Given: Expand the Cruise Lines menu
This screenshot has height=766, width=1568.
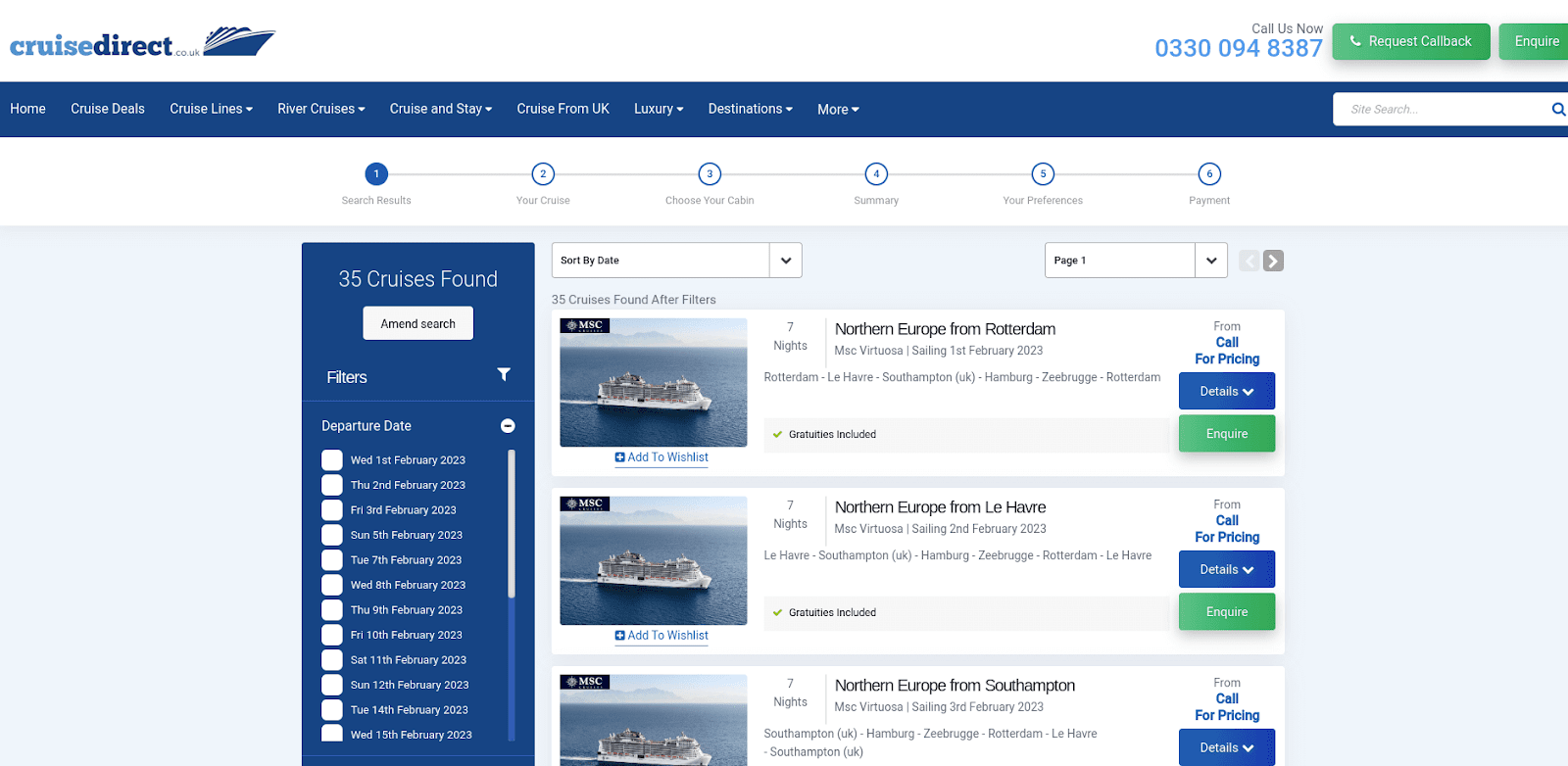Looking at the screenshot, I should coord(211,109).
